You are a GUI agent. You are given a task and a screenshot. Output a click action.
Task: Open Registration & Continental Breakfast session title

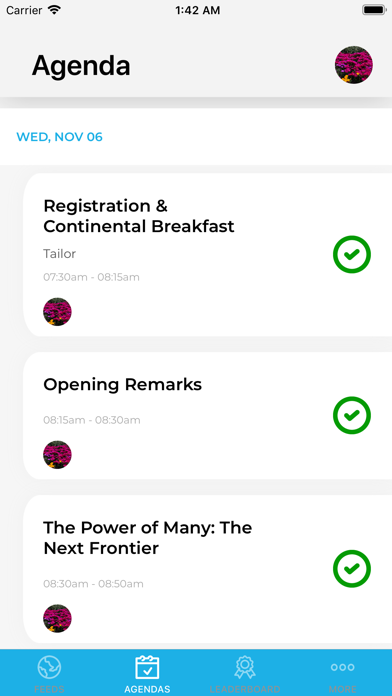point(139,216)
